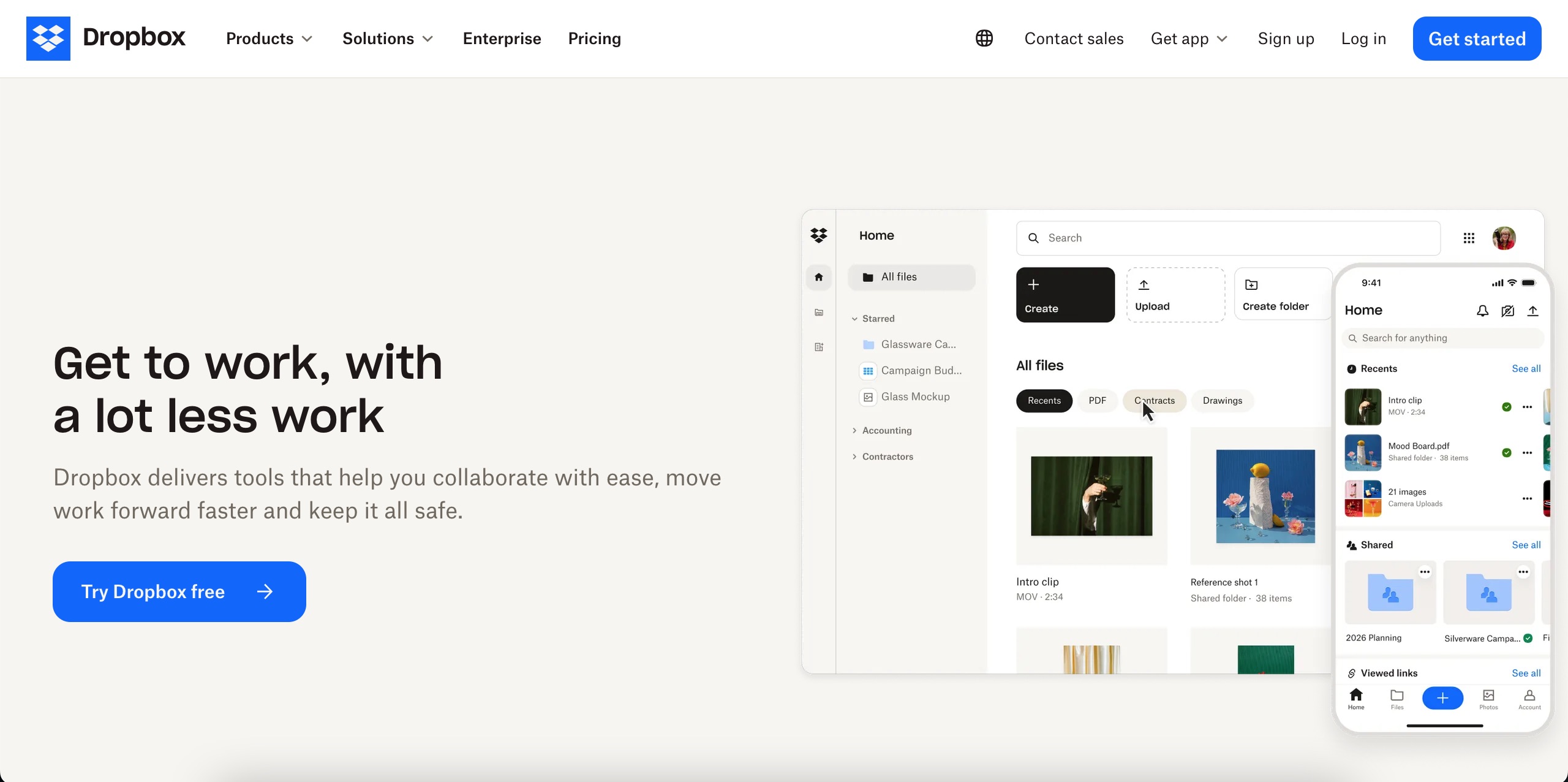
Task: Tap the Files icon in phone bottom nav
Action: [1397, 699]
